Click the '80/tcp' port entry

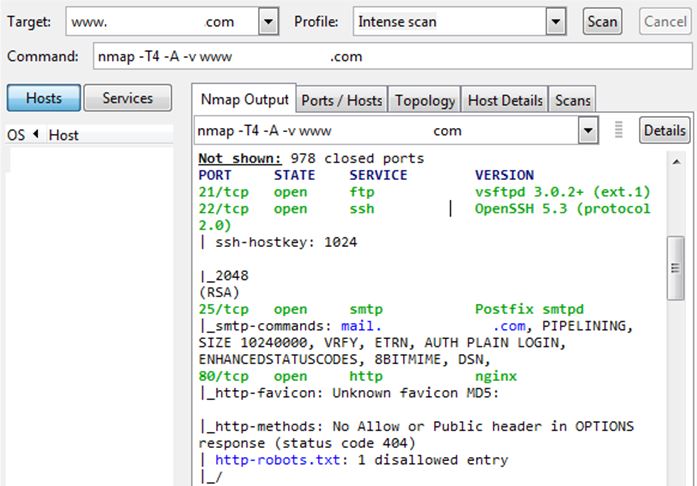[223, 377]
